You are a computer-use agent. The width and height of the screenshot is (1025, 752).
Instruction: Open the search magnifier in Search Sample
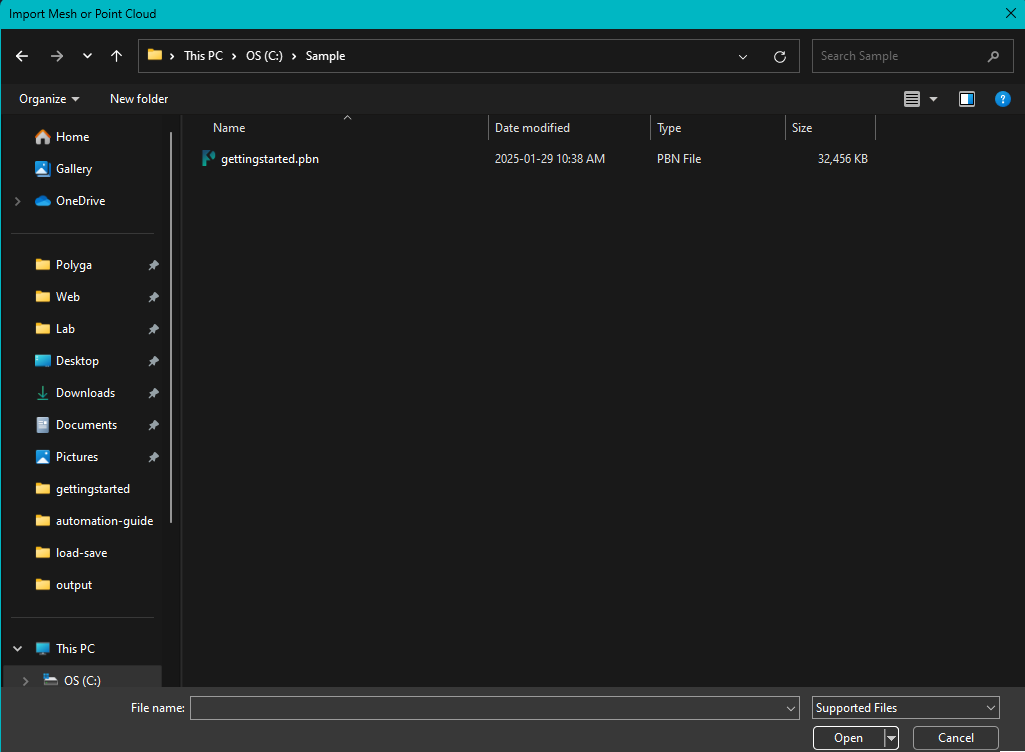tap(993, 56)
